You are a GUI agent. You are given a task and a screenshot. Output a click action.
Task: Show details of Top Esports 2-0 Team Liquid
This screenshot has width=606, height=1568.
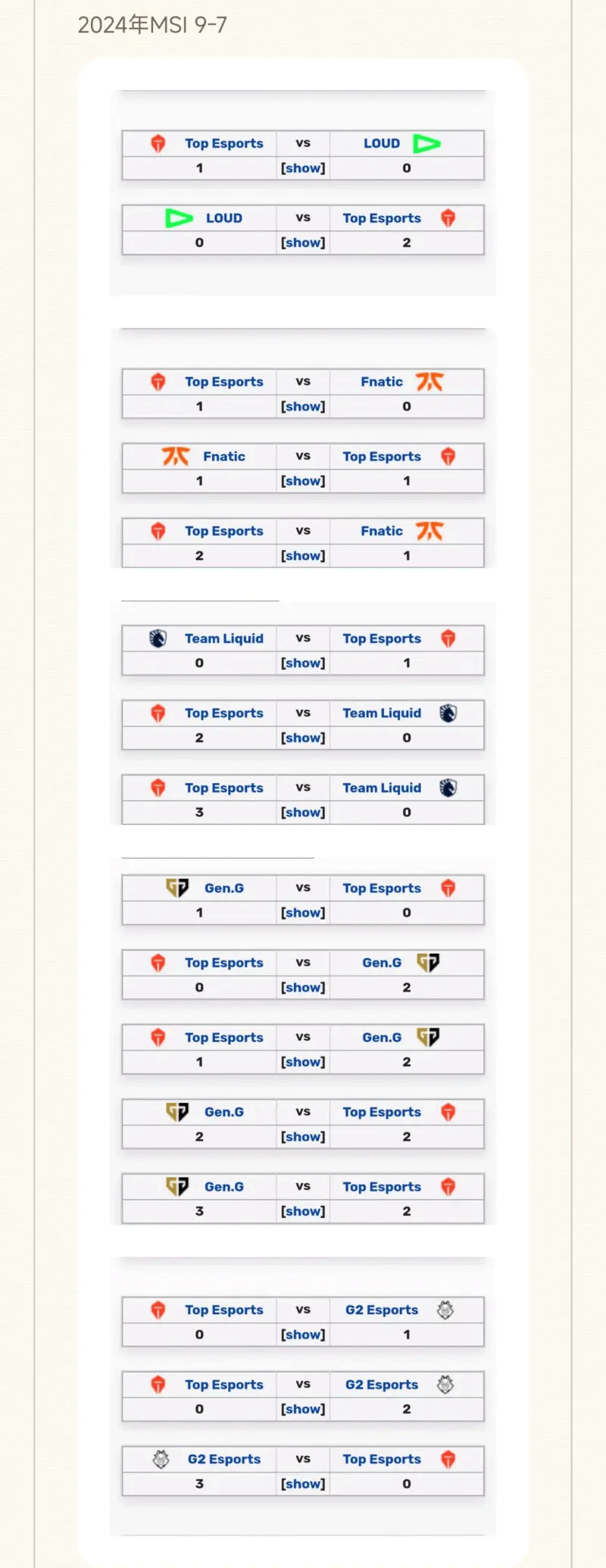click(303, 738)
